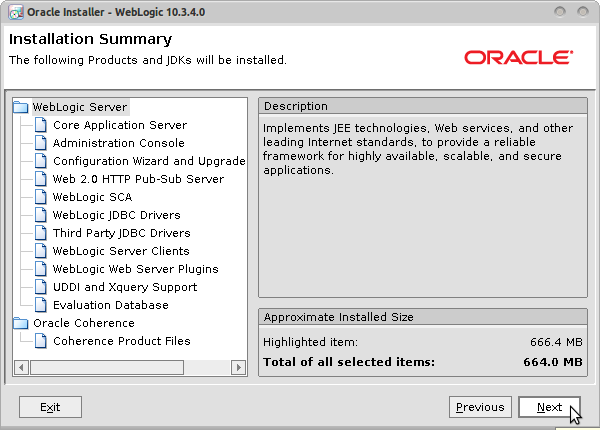The image size is (600, 430).
Task: Click the WebLogic Server folder icon
Action: point(21,107)
